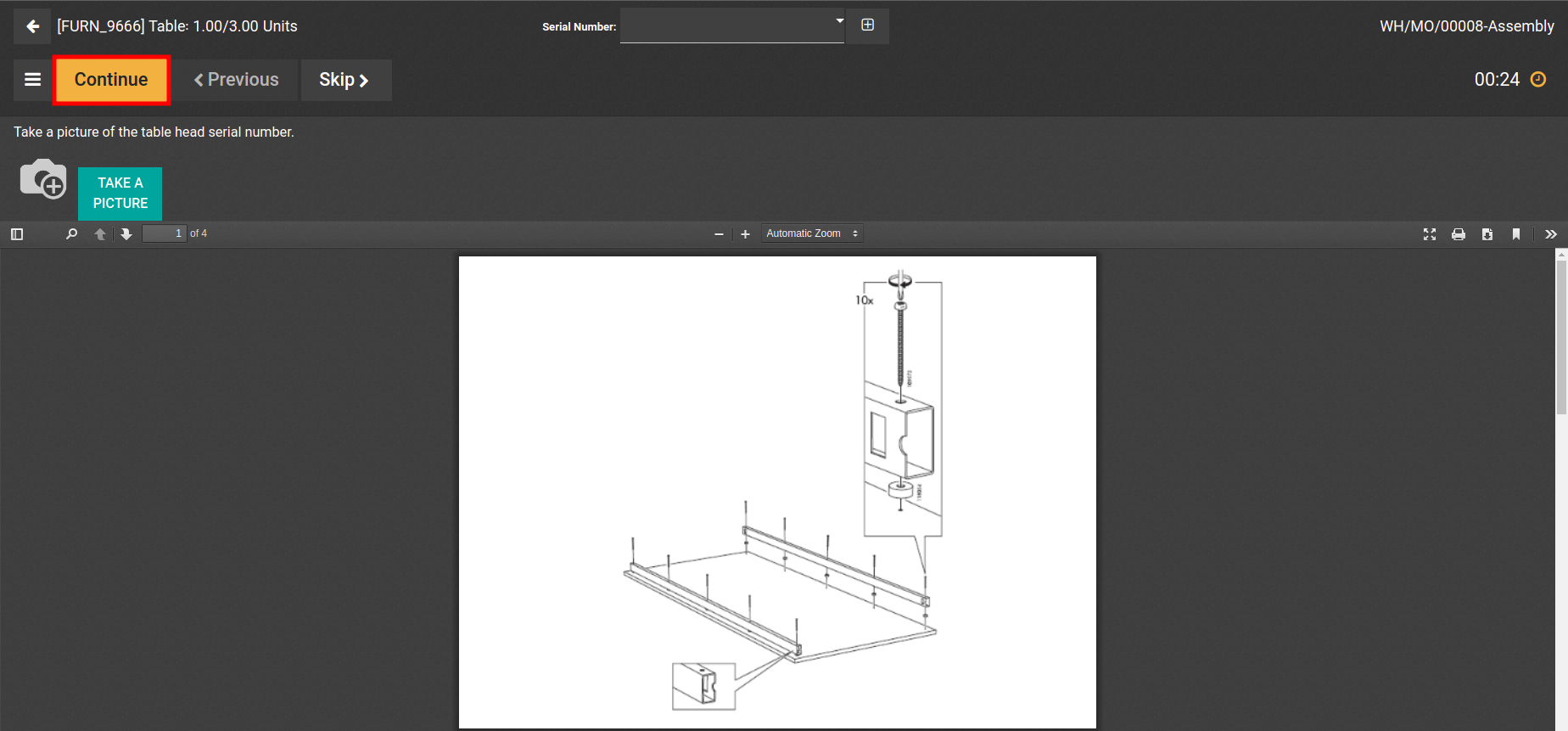Screen dimensions: 1568x731
Task: Go to next PDF page
Action: (126, 234)
